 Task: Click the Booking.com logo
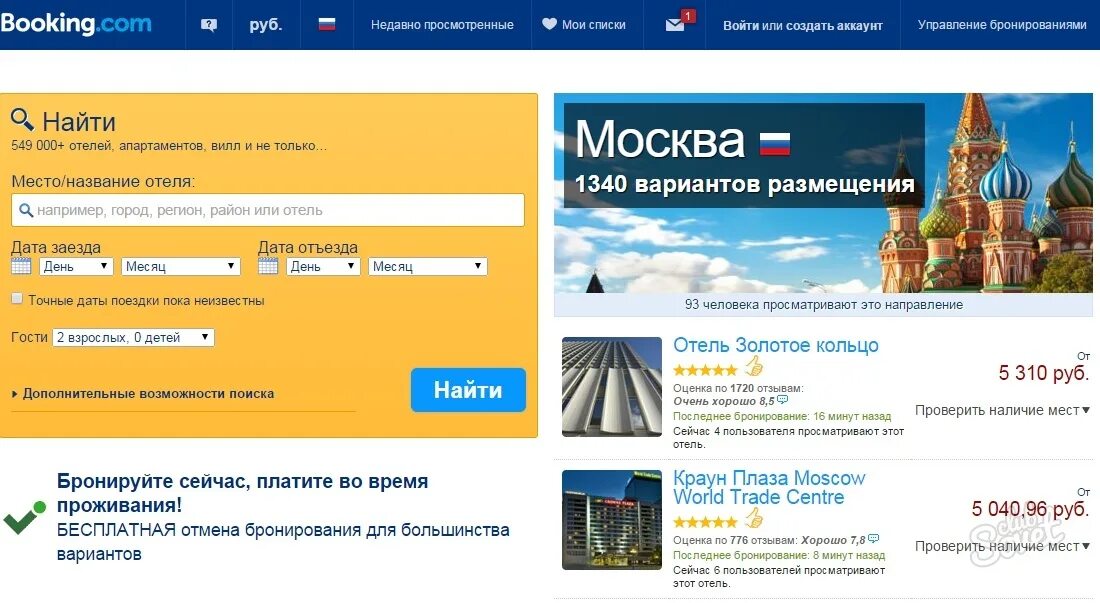click(x=76, y=24)
